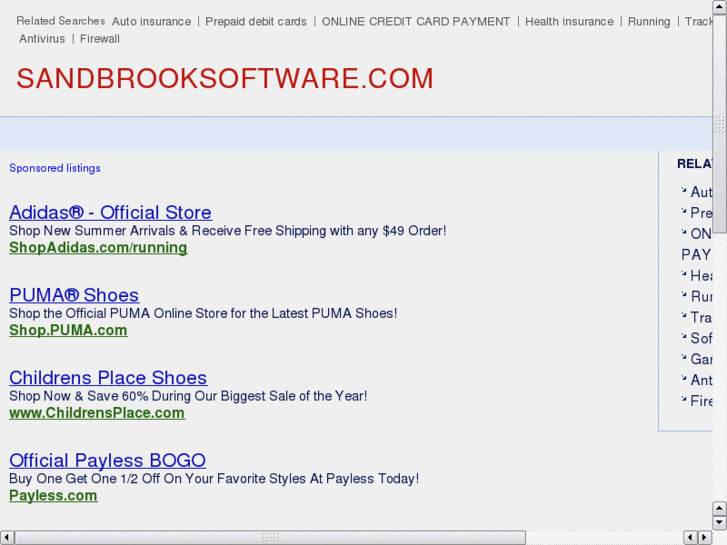Click PUMA ad description text
Screen dimensions: 727x545
pyautogui.click(x=203, y=313)
